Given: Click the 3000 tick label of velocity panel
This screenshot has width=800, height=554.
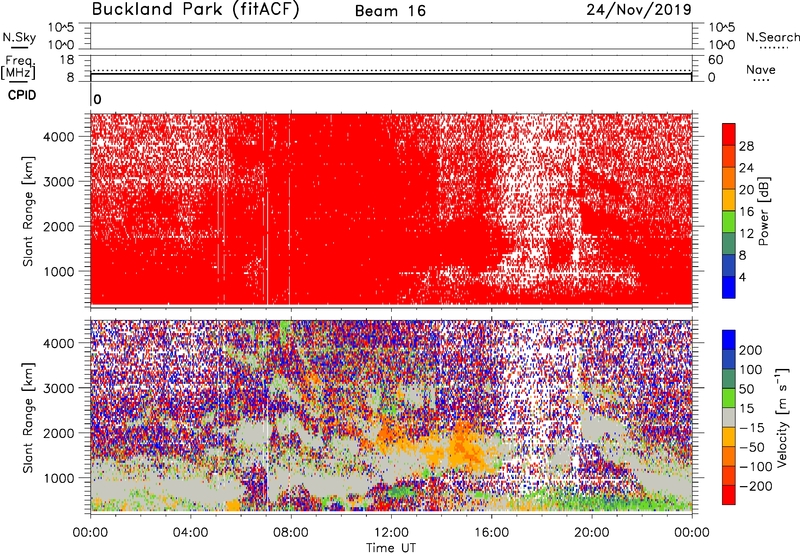Looking at the screenshot, I should click(x=58, y=388).
